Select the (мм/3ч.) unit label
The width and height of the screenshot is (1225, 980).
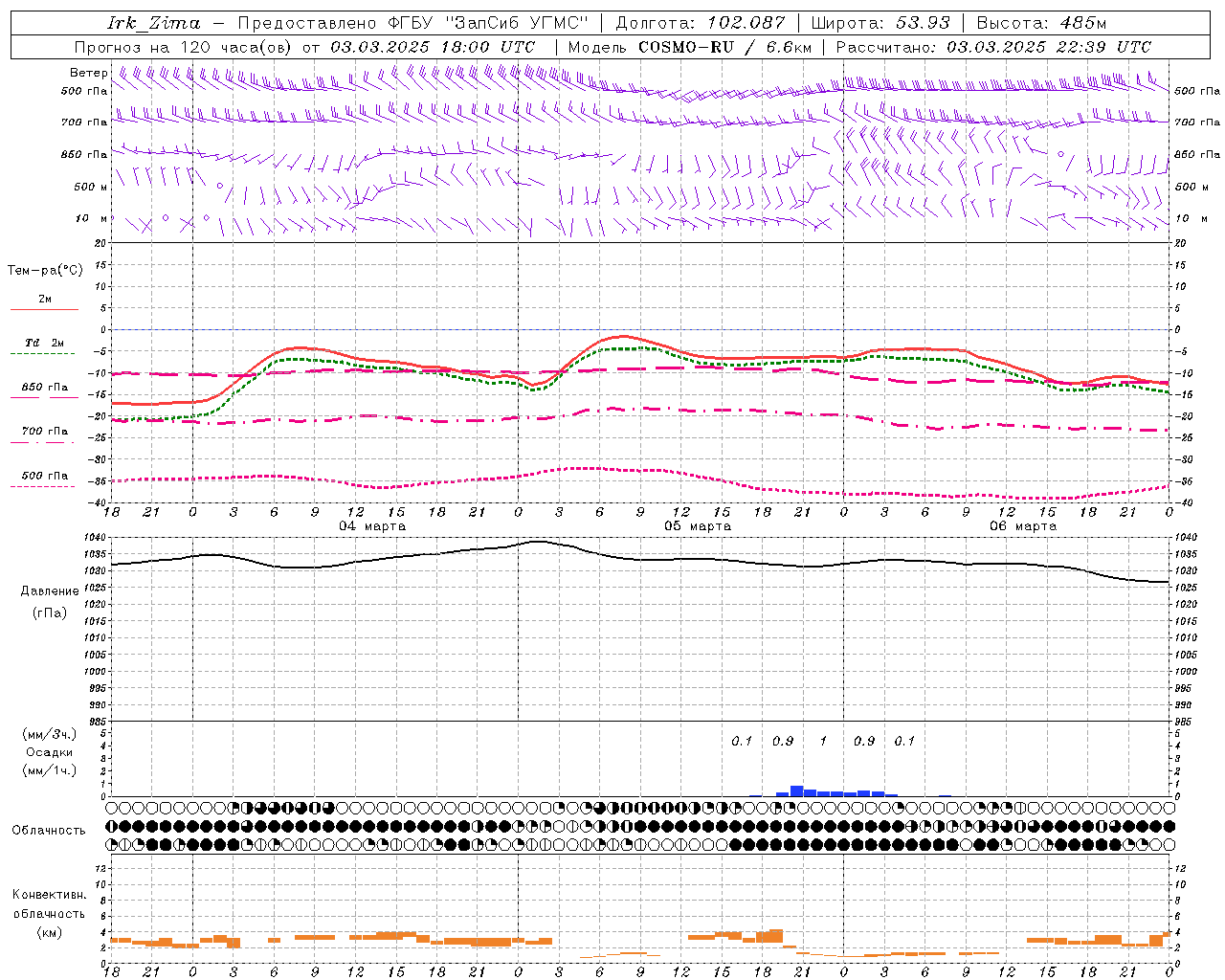(x=50, y=734)
